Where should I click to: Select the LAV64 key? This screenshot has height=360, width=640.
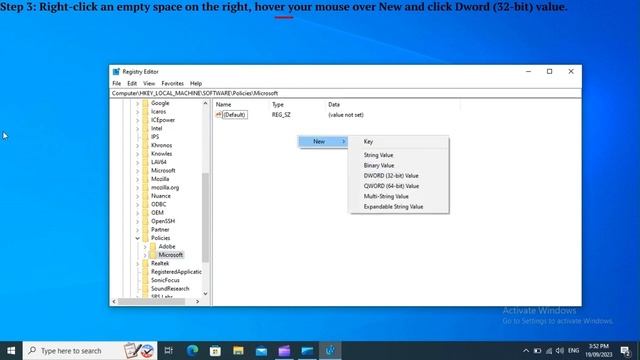click(159, 162)
